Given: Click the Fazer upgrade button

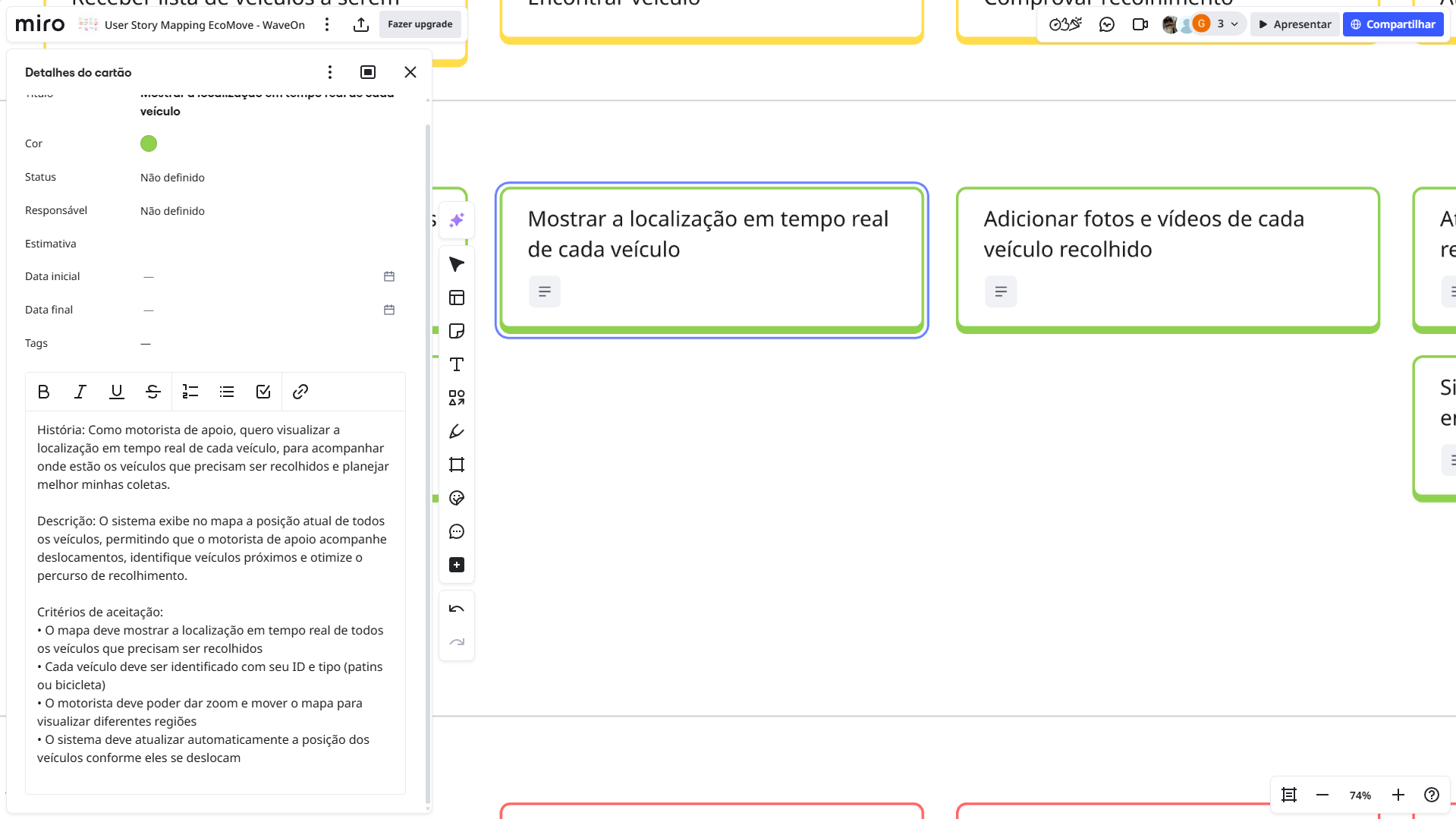Looking at the screenshot, I should point(420,24).
